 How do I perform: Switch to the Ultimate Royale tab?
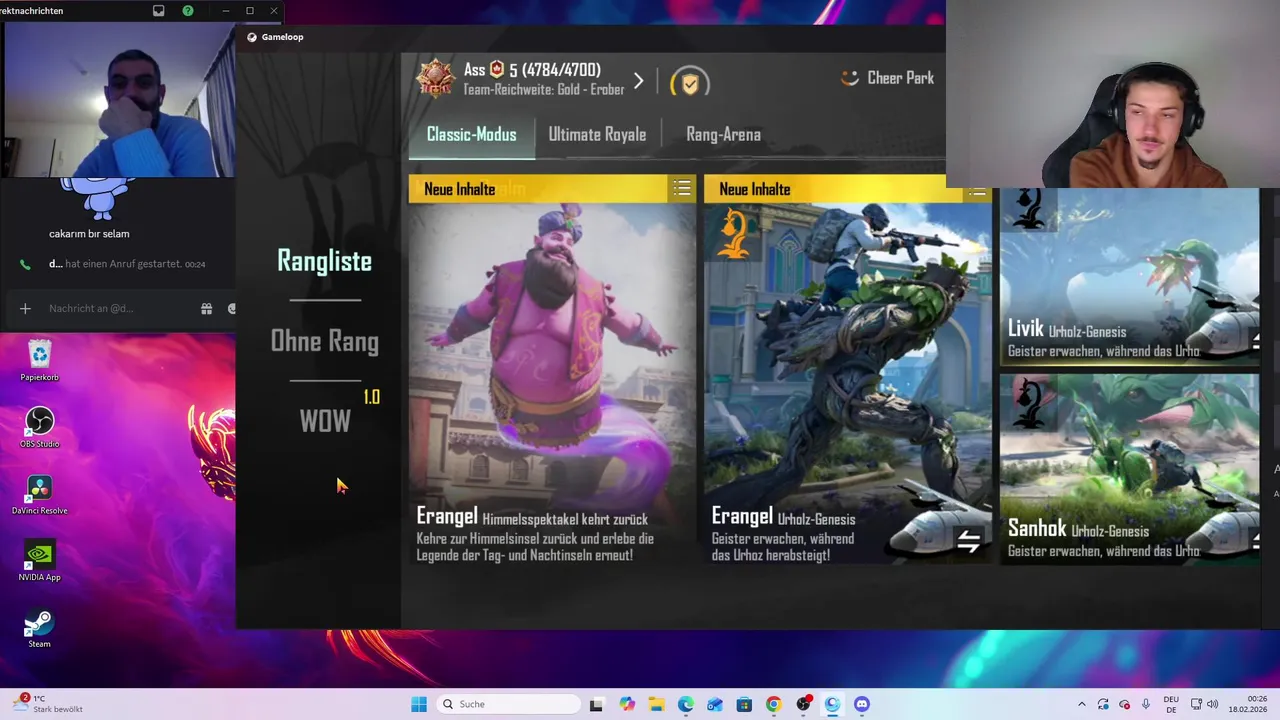click(597, 135)
